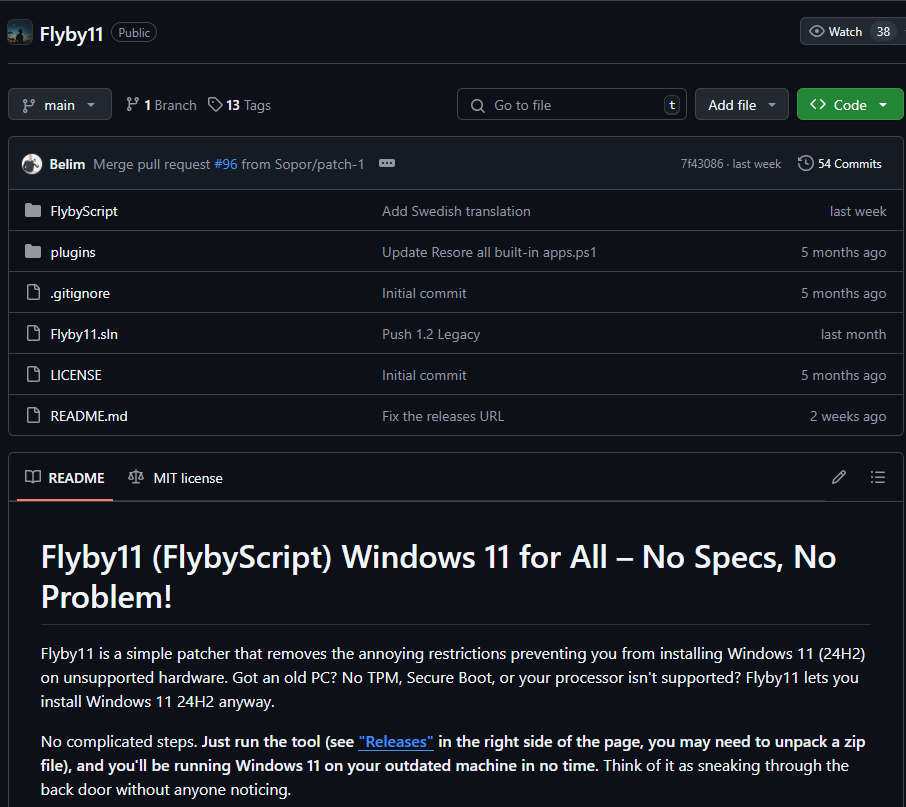Click the branch icon in the main selector
This screenshot has height=807, width=906.
[x=28, y=105]
